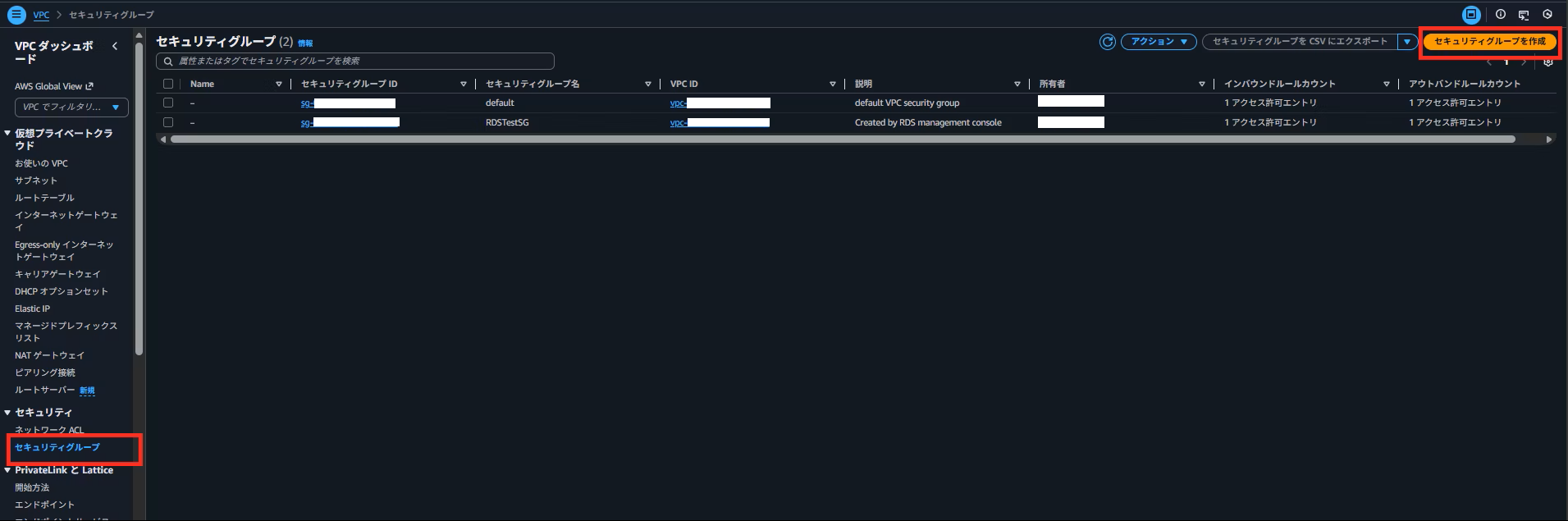Image resolution: width=1568 pixels, height=521 pixels.
Task: Open default group's sg- ID link
Action: tap(348, 103)
